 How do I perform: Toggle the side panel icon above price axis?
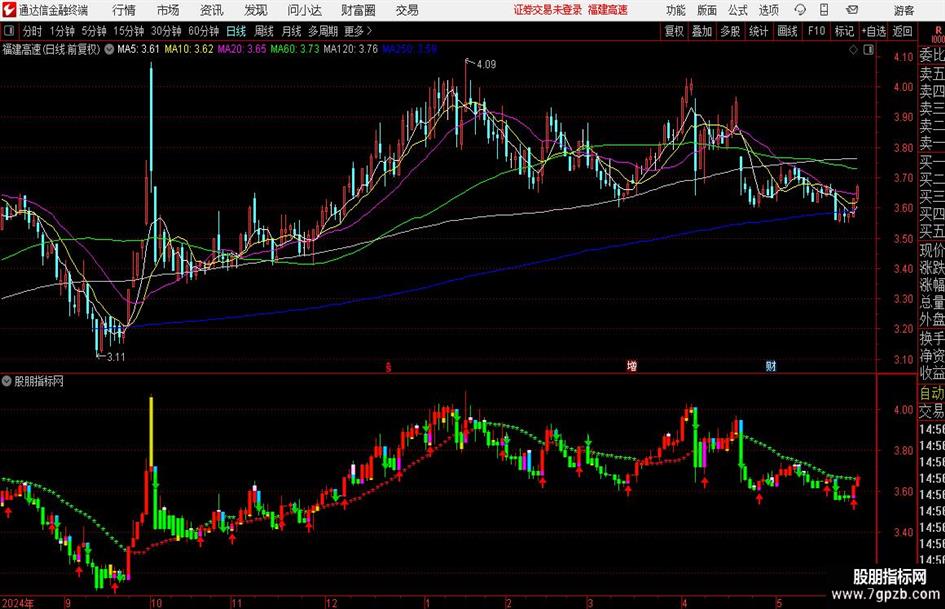pos(868,50)
